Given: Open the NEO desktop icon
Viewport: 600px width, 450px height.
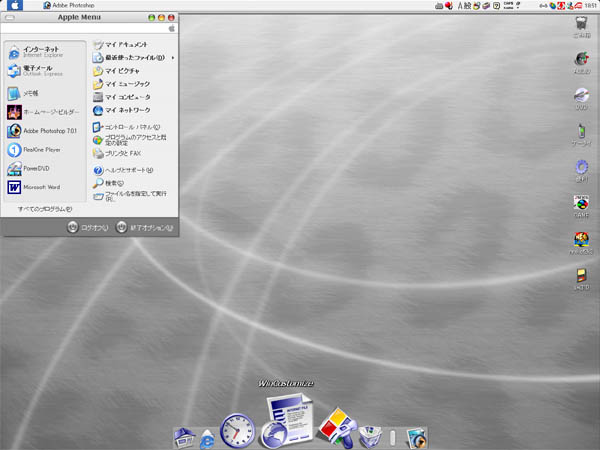Looking at the screenshot, I should pos(581,243).
